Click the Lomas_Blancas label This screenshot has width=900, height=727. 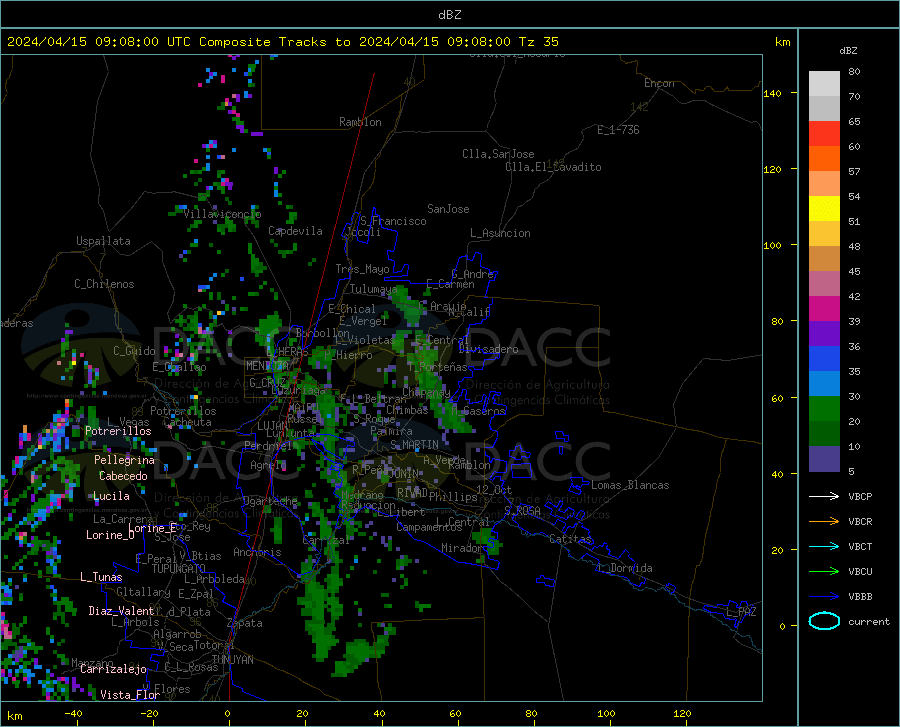tap(630, 485)
